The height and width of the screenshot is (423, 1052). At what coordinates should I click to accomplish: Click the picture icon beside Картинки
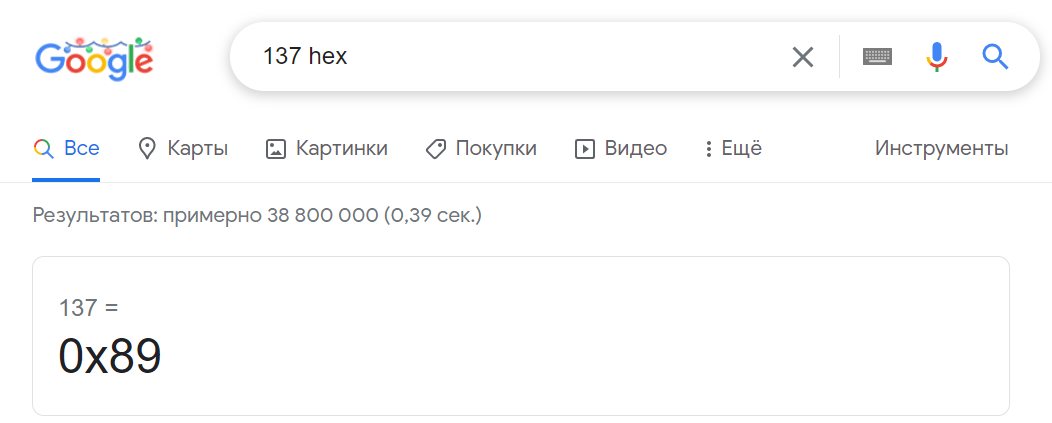(x=275, y=149)
